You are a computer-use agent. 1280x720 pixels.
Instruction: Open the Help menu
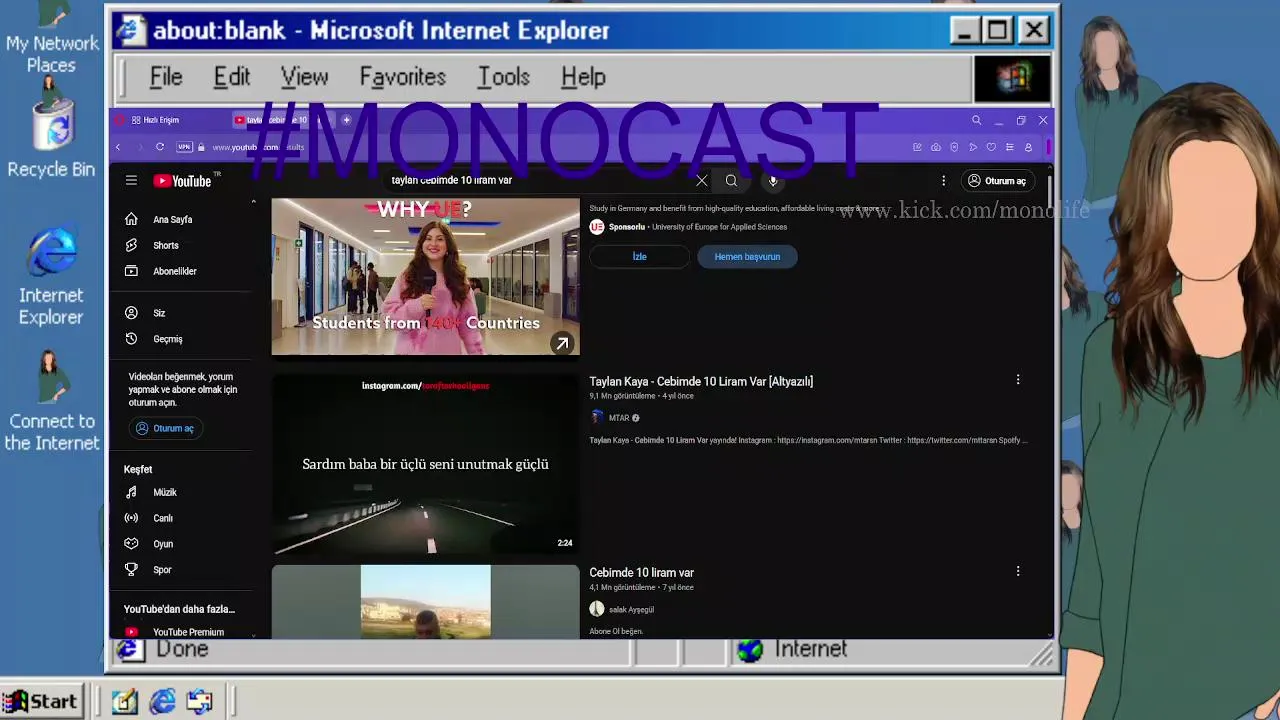pos(583,77)
